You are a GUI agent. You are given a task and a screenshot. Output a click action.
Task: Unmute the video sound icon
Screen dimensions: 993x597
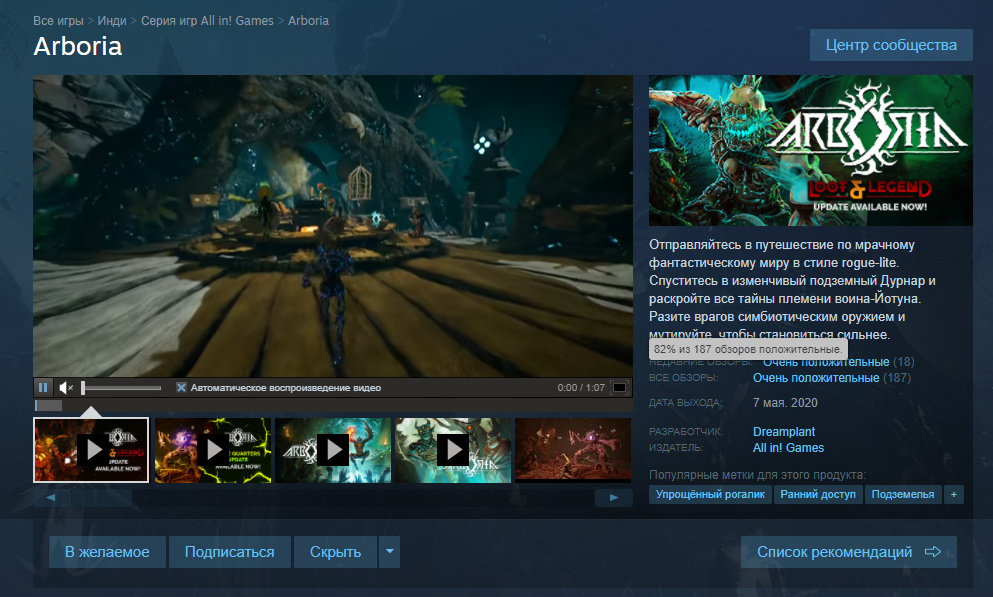[66, 387]
